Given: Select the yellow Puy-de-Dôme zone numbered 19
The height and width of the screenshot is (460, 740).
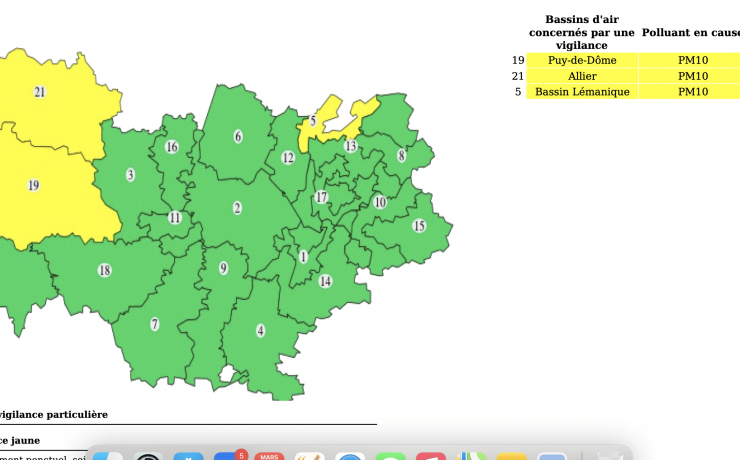Looking at the screenshot, I should point(33,185).
